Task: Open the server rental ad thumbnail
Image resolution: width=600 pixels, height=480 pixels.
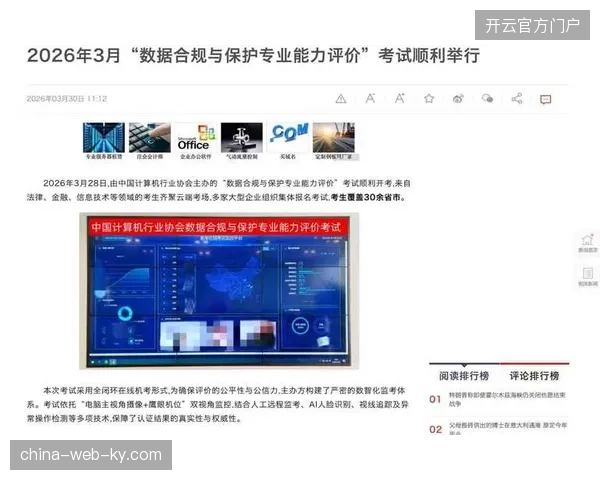Action: coord(104,138)
